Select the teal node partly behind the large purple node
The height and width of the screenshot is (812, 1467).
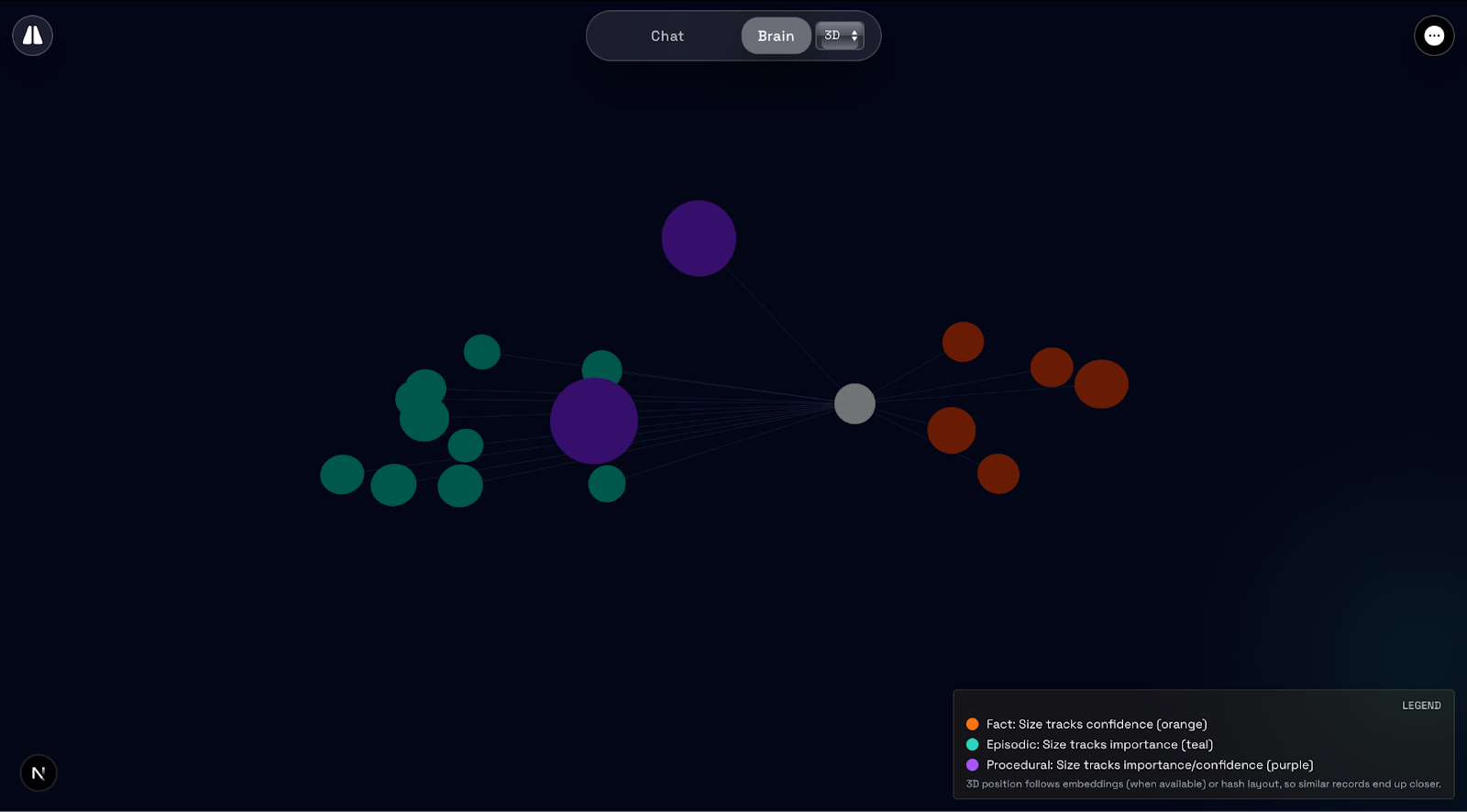tap(602, 365)
